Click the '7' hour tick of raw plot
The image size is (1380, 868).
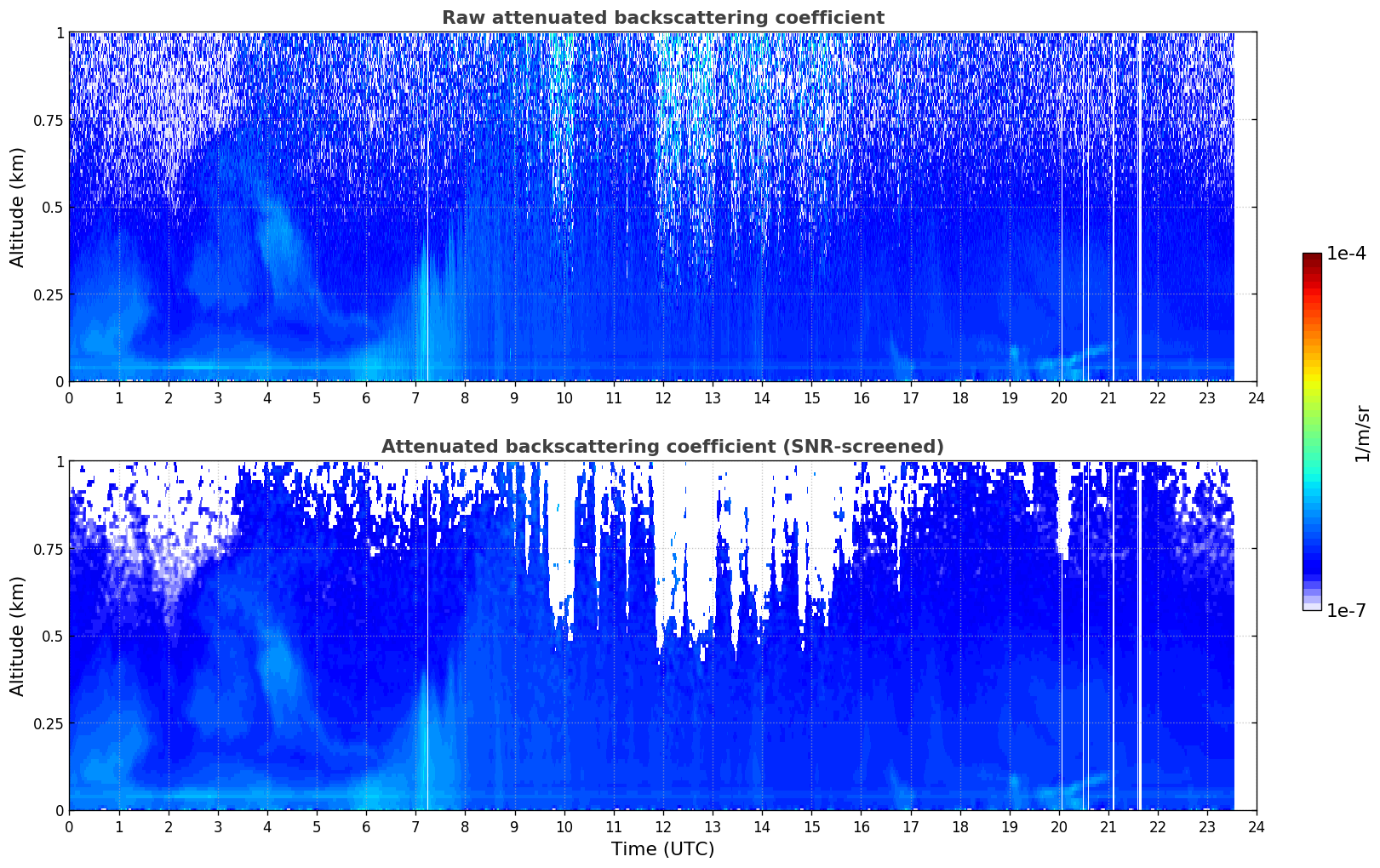(415, 397)
